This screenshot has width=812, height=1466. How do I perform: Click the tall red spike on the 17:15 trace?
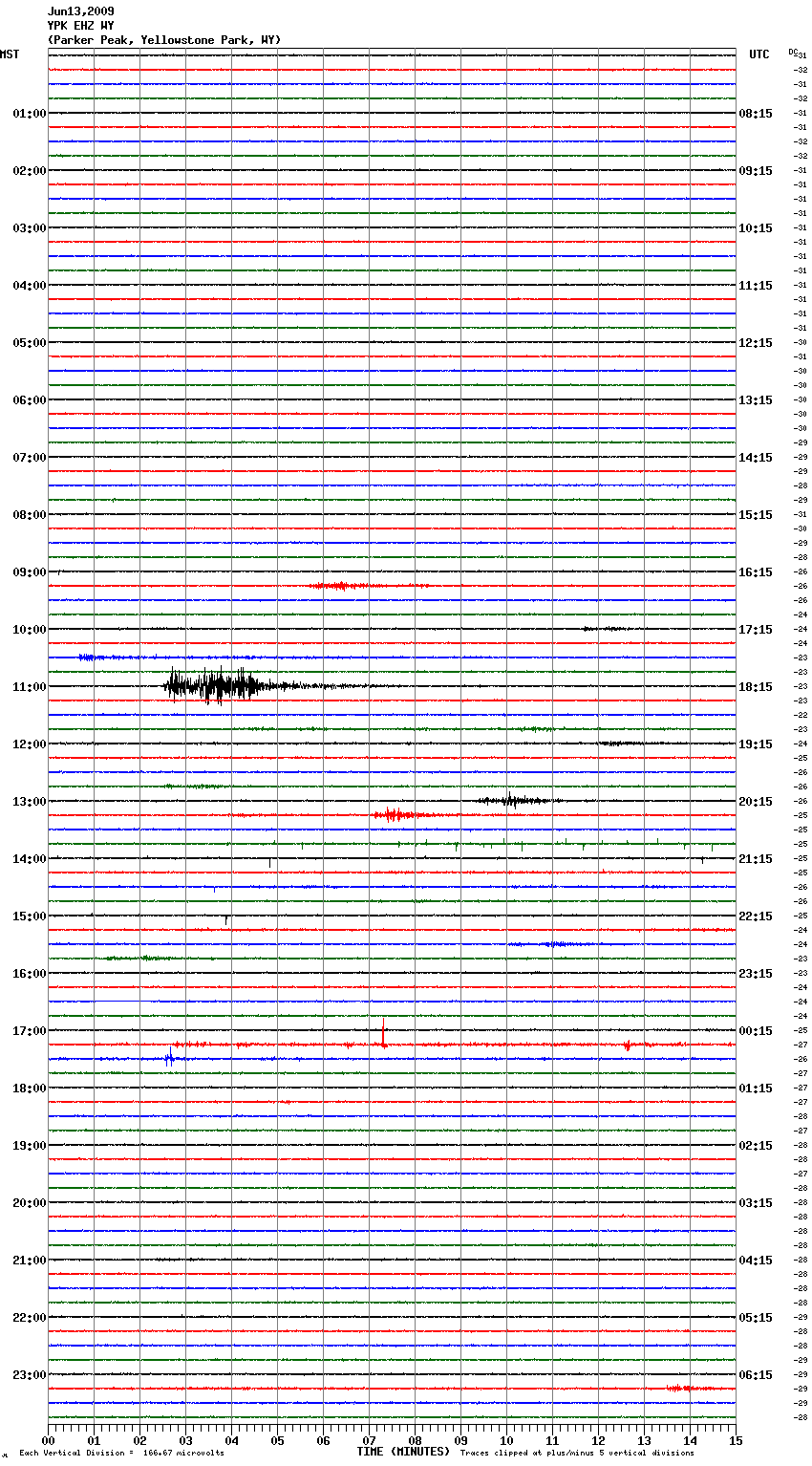click(383, 1035)
